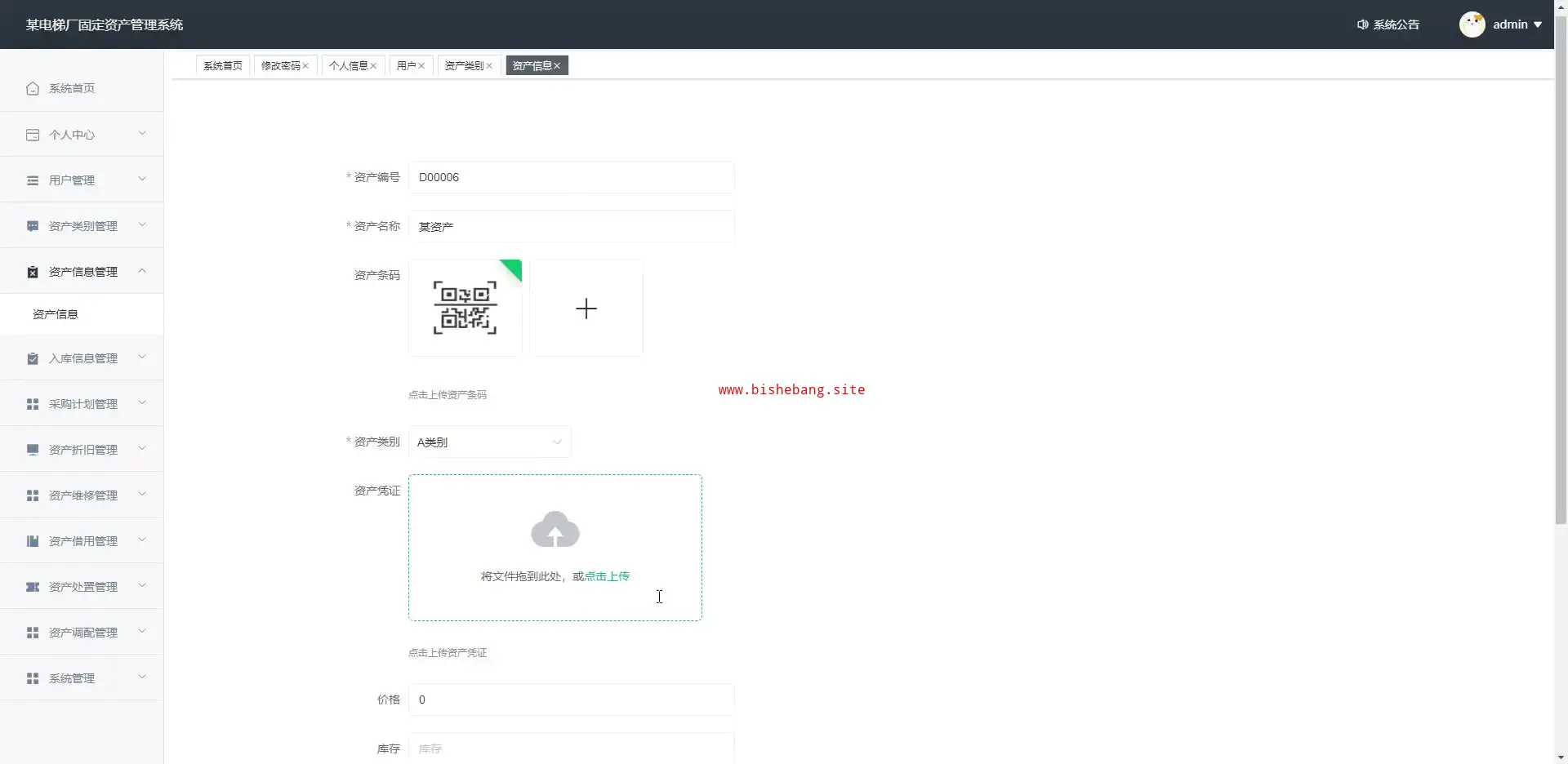The image size is (1568, 764).
Task: Click the 资产借用管理 sidebar icon
Action: coord(33,541)
